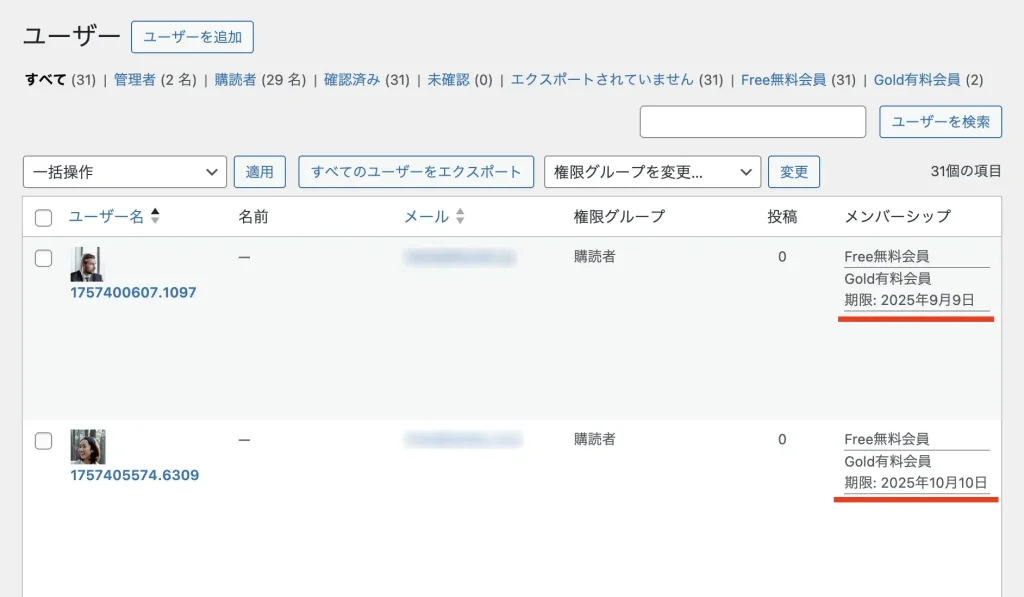Apply bulk action with 適用 button

260,172
